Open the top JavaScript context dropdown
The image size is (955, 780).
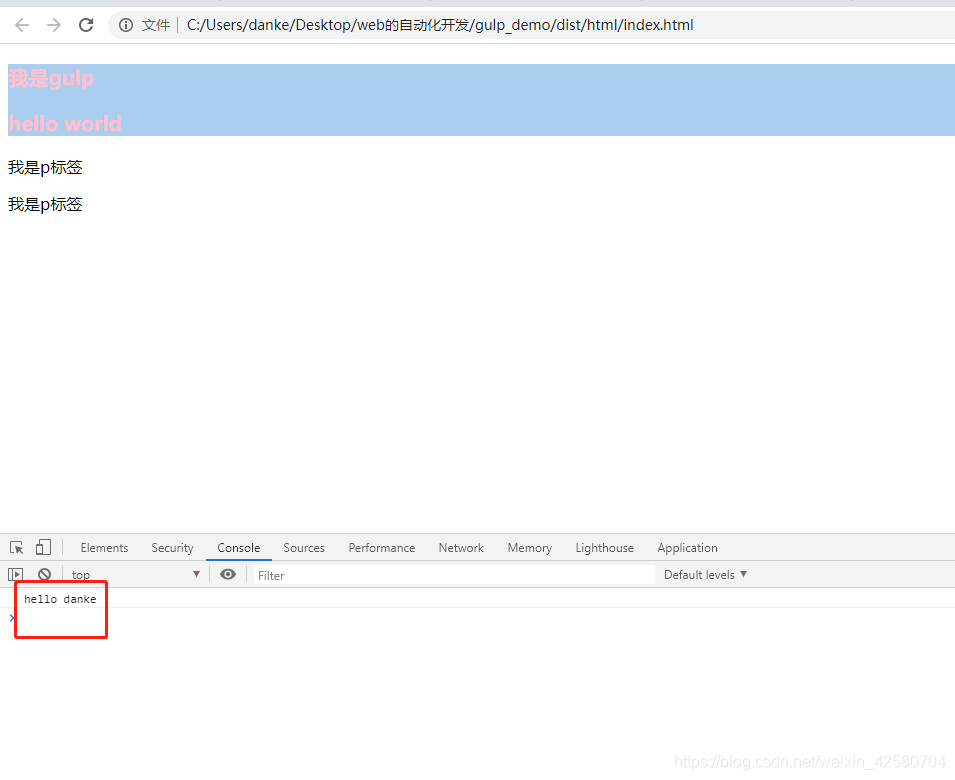tap(135, 574)
